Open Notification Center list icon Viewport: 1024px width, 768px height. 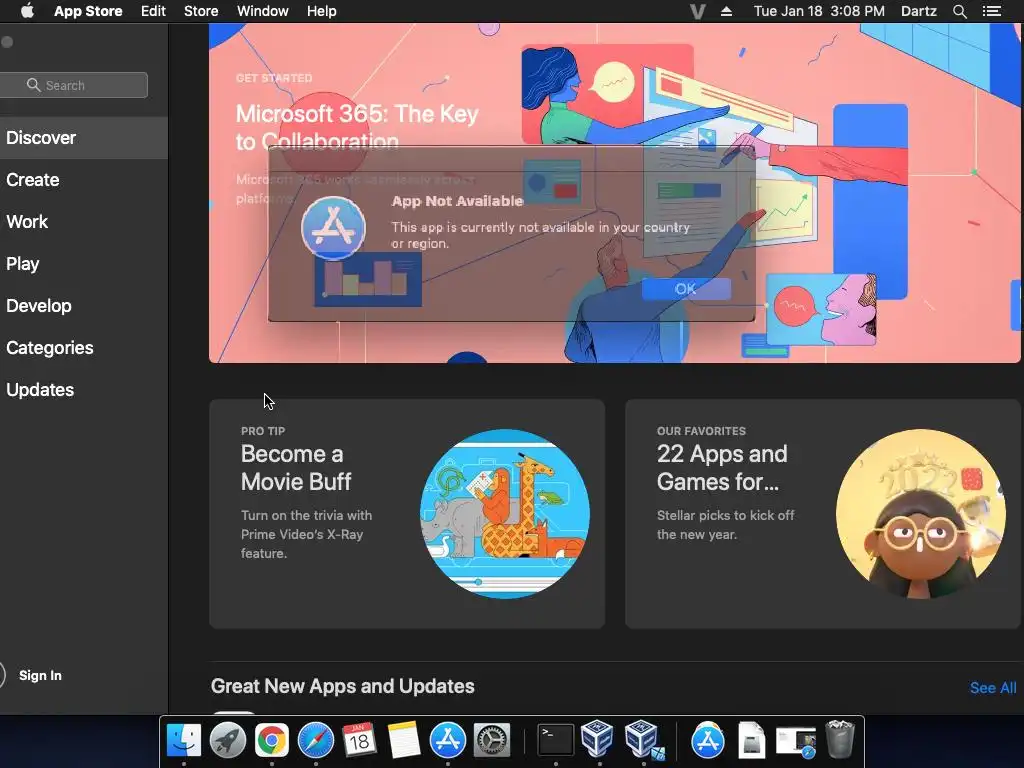pyautogui.click(x=991, y=11)
